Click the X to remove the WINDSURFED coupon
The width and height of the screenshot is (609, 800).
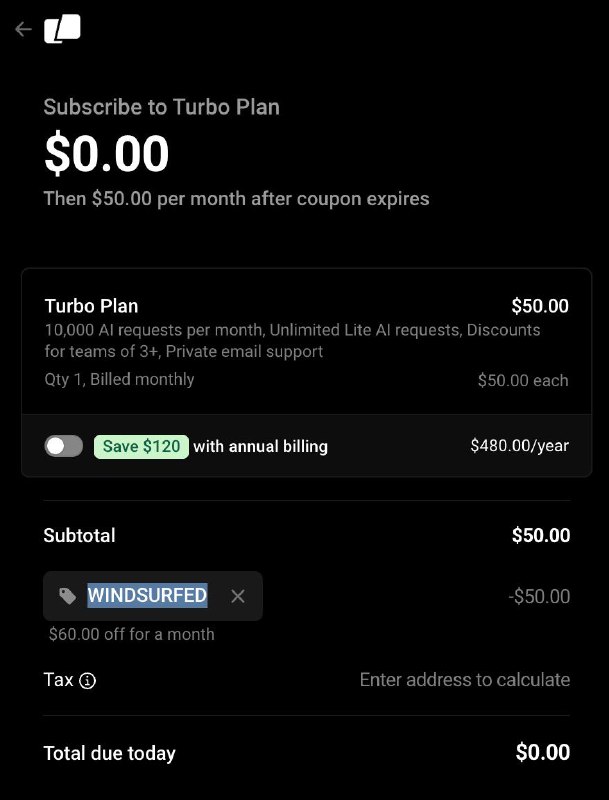pyautogui.click(x=238, y=596)
